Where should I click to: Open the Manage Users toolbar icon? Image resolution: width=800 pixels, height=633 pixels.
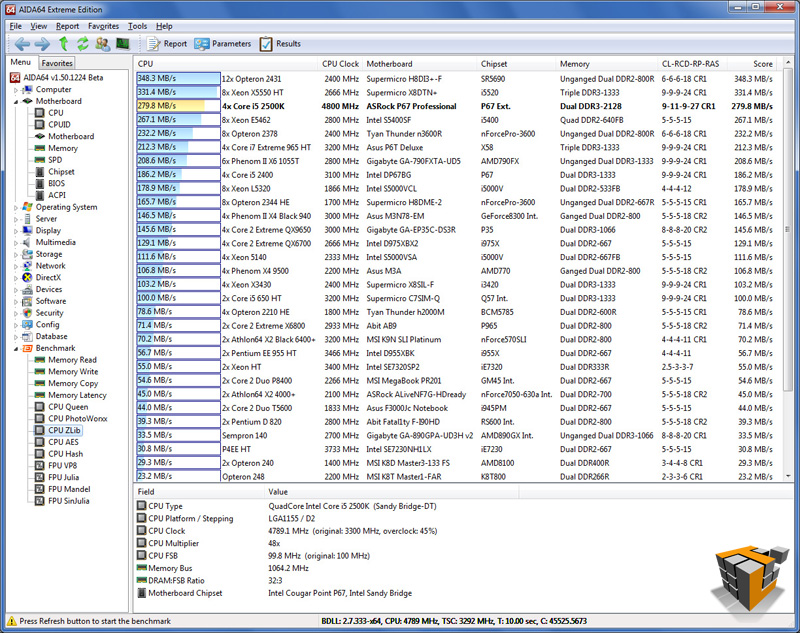pos(103,44)
